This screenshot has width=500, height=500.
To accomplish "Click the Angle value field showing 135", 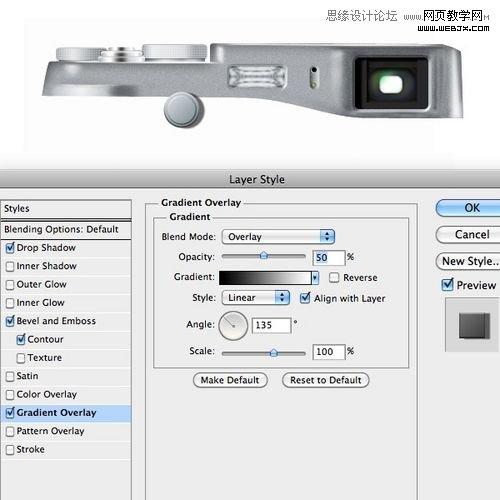I will 272,325.
